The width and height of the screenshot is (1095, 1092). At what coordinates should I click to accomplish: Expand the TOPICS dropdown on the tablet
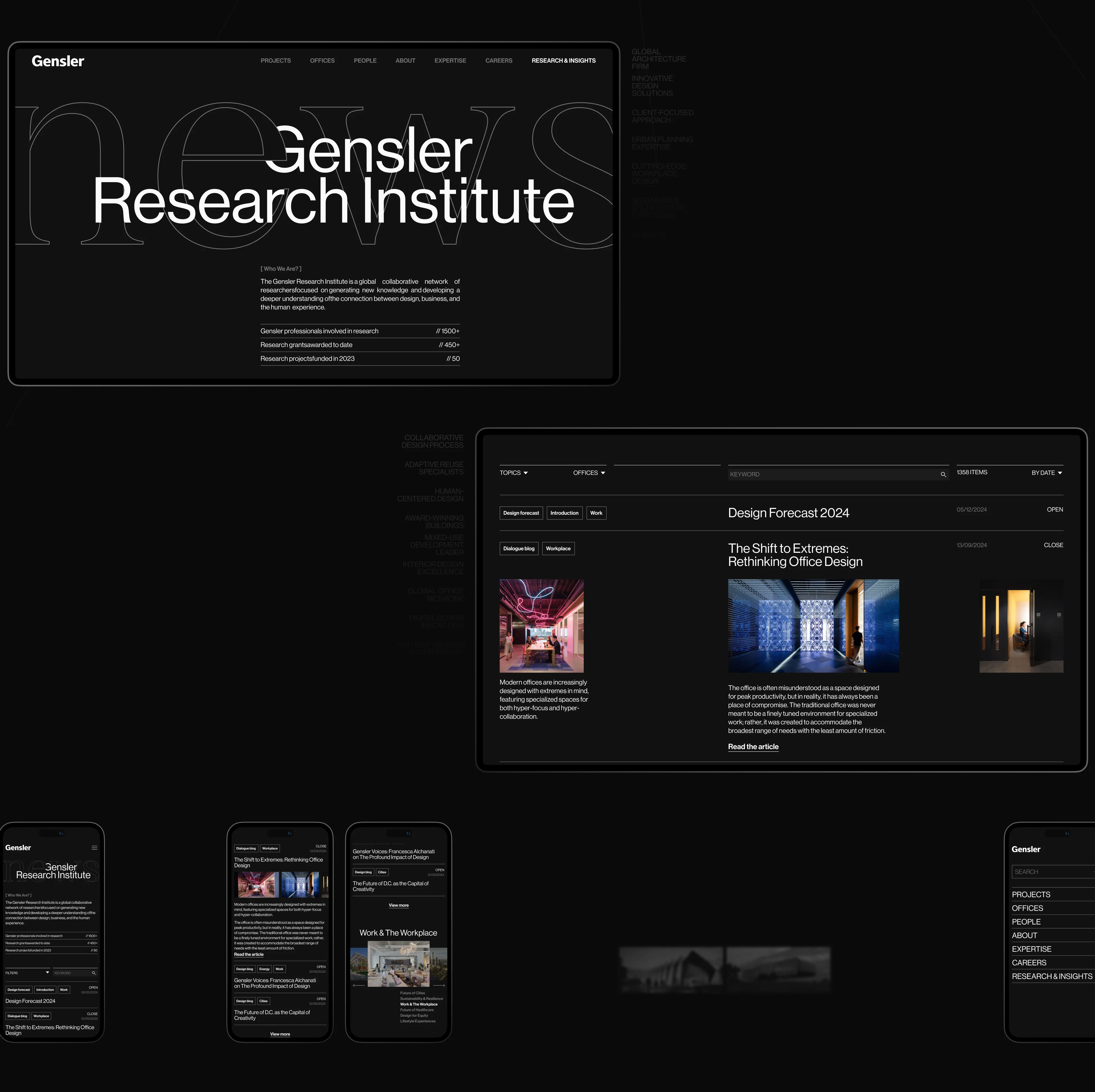pyautogui.click(x=514, y=473)
